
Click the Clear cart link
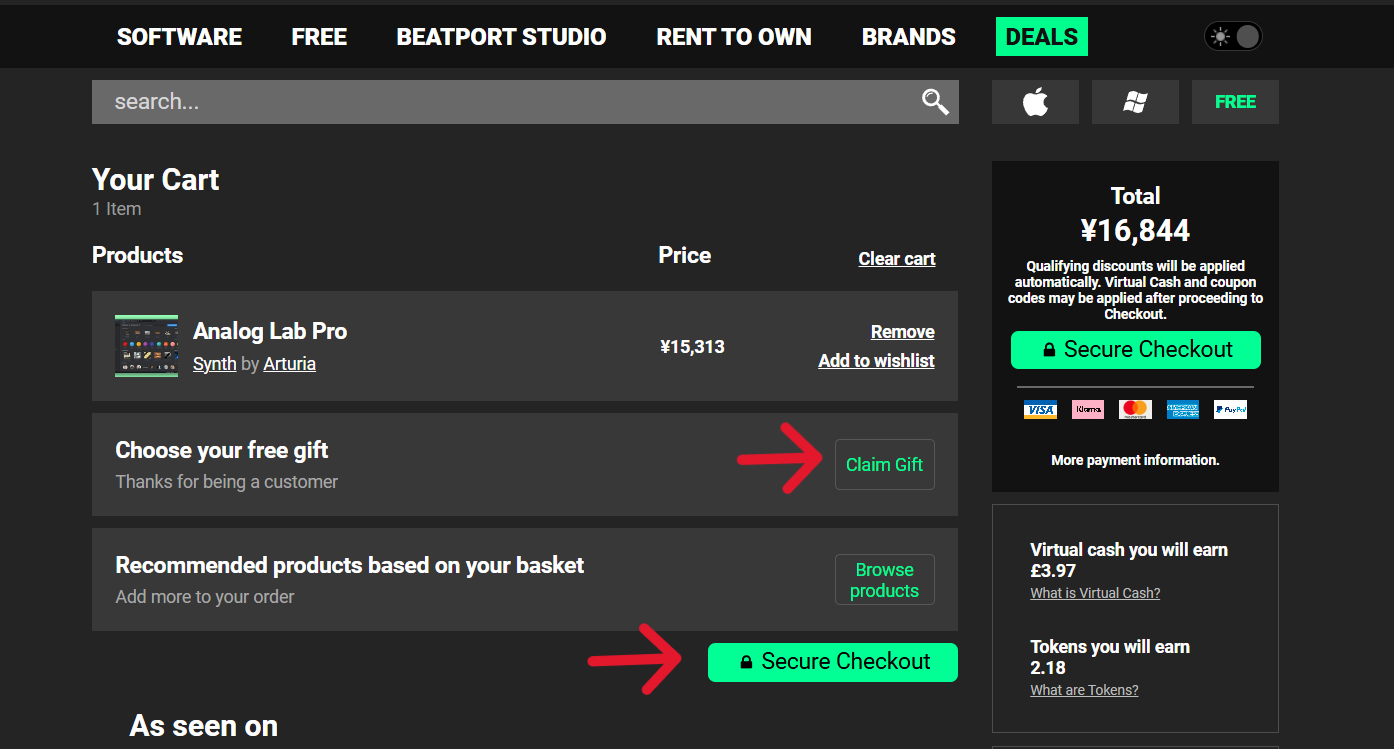click(x=897, y=259)
